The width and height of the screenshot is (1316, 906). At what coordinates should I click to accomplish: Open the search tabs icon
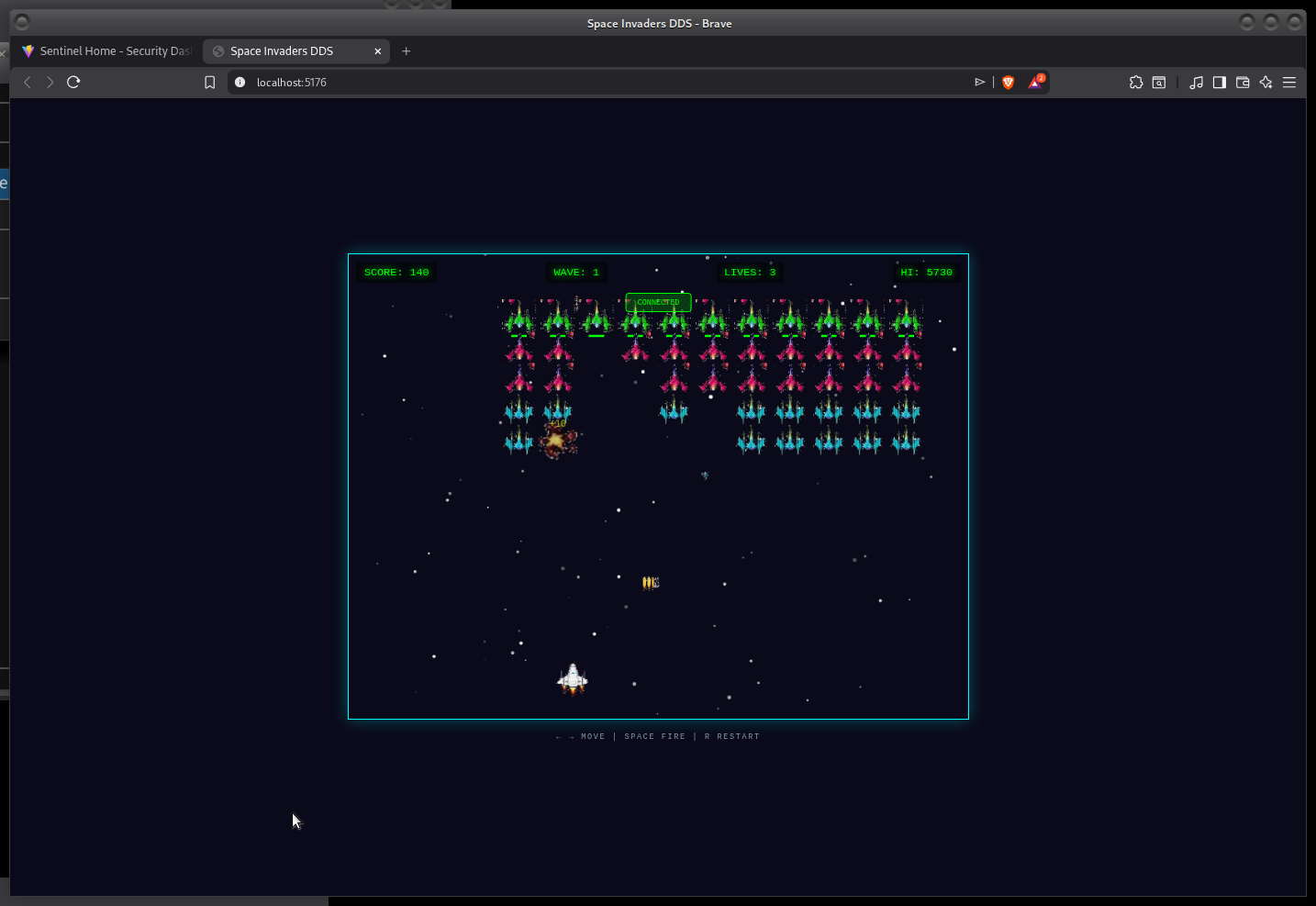pyautogui.click(x=1158, y=82)
